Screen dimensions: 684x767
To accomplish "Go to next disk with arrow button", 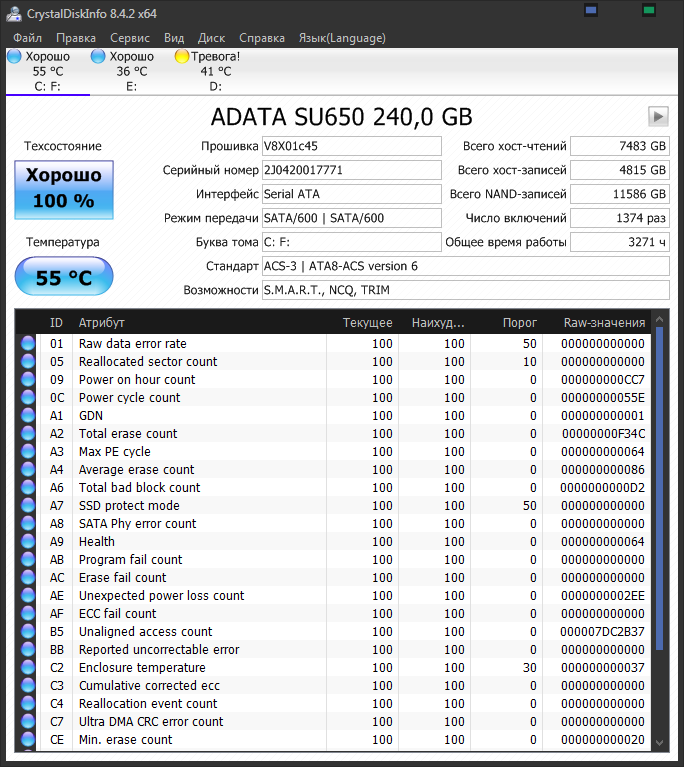I will [x=658, y=116].
